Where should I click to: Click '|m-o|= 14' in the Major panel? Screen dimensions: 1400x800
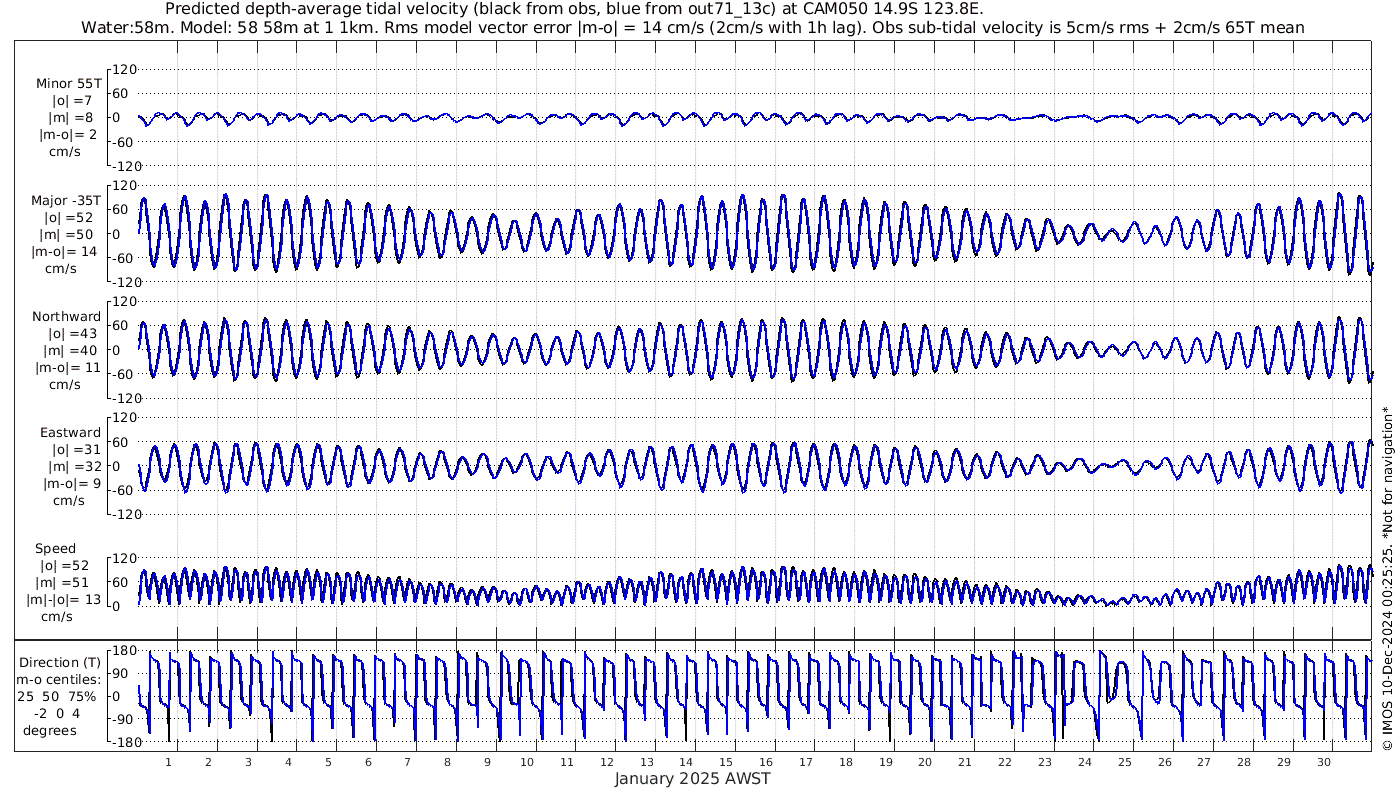tap(66, 251)
